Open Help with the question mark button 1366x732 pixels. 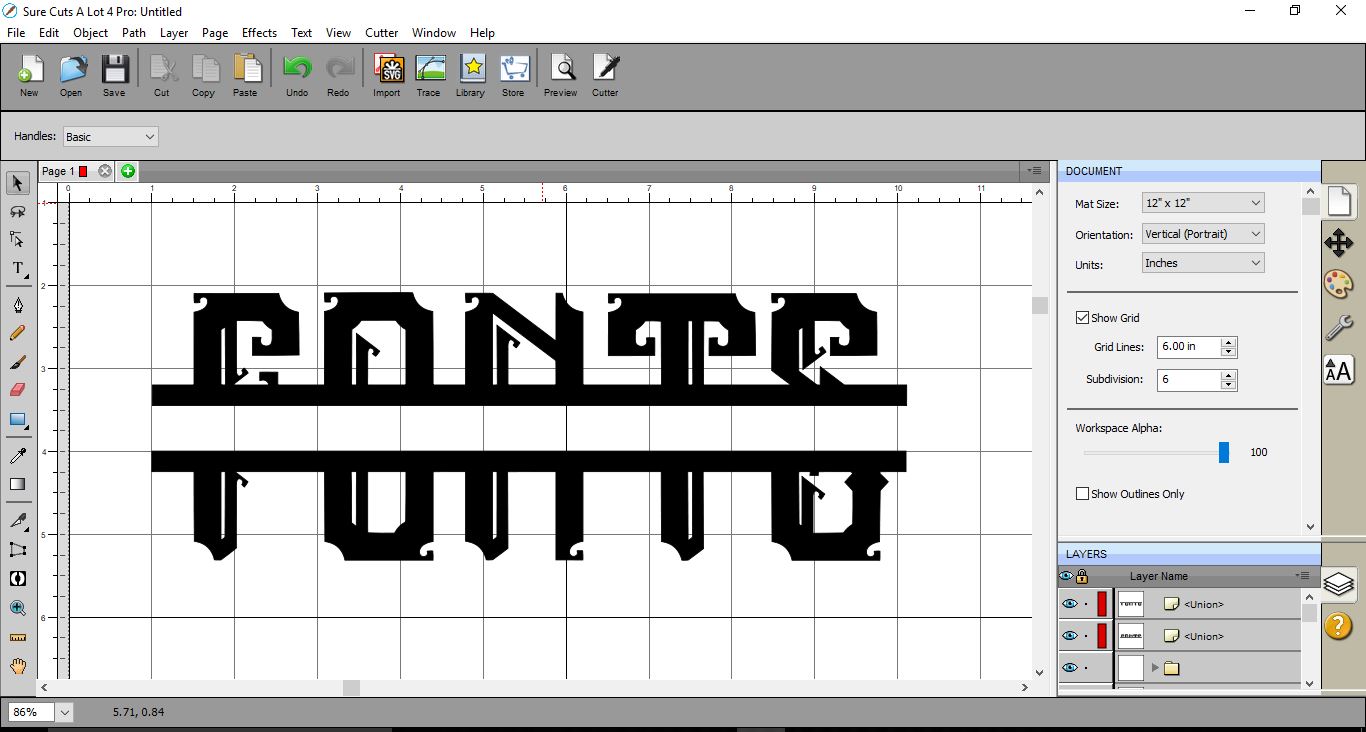(x=1338, y=626)
